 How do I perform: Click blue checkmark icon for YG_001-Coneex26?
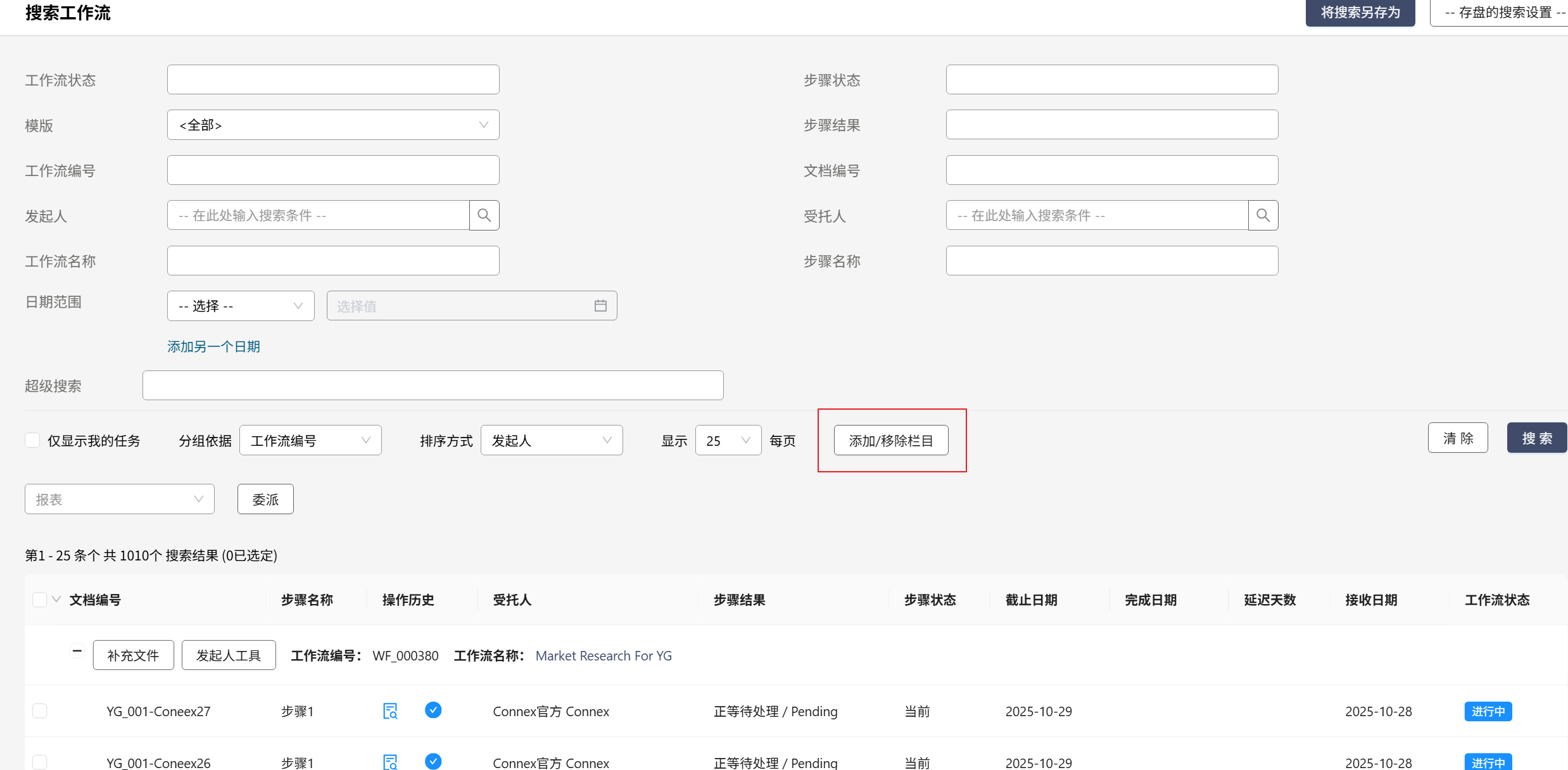(433, 761)
